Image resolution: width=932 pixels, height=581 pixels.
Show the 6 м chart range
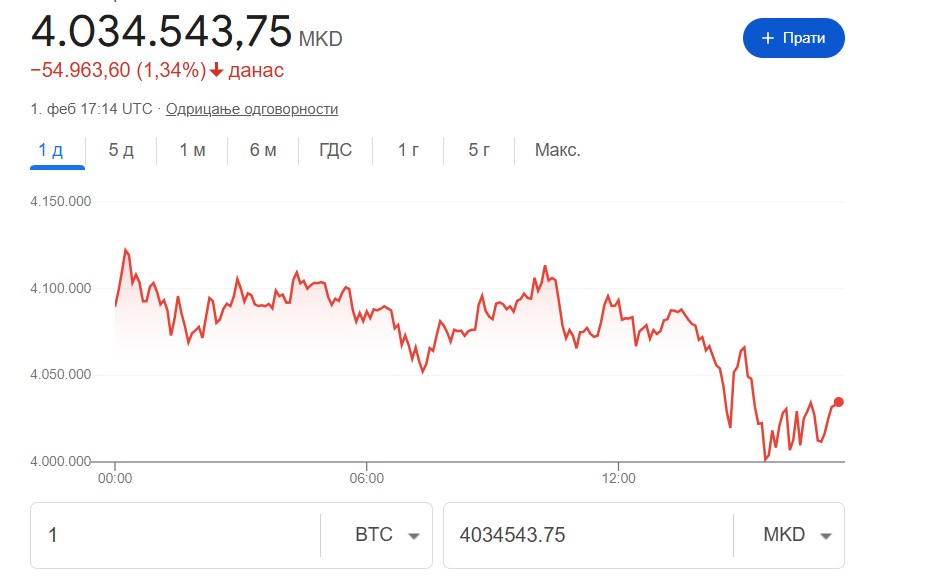pos(263,150)
